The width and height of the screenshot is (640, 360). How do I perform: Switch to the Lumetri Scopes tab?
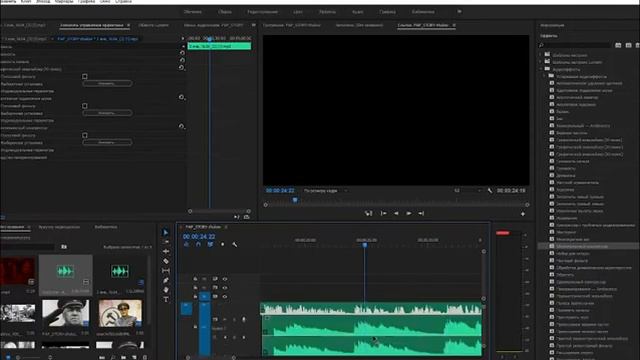click(x=153, y=25)
